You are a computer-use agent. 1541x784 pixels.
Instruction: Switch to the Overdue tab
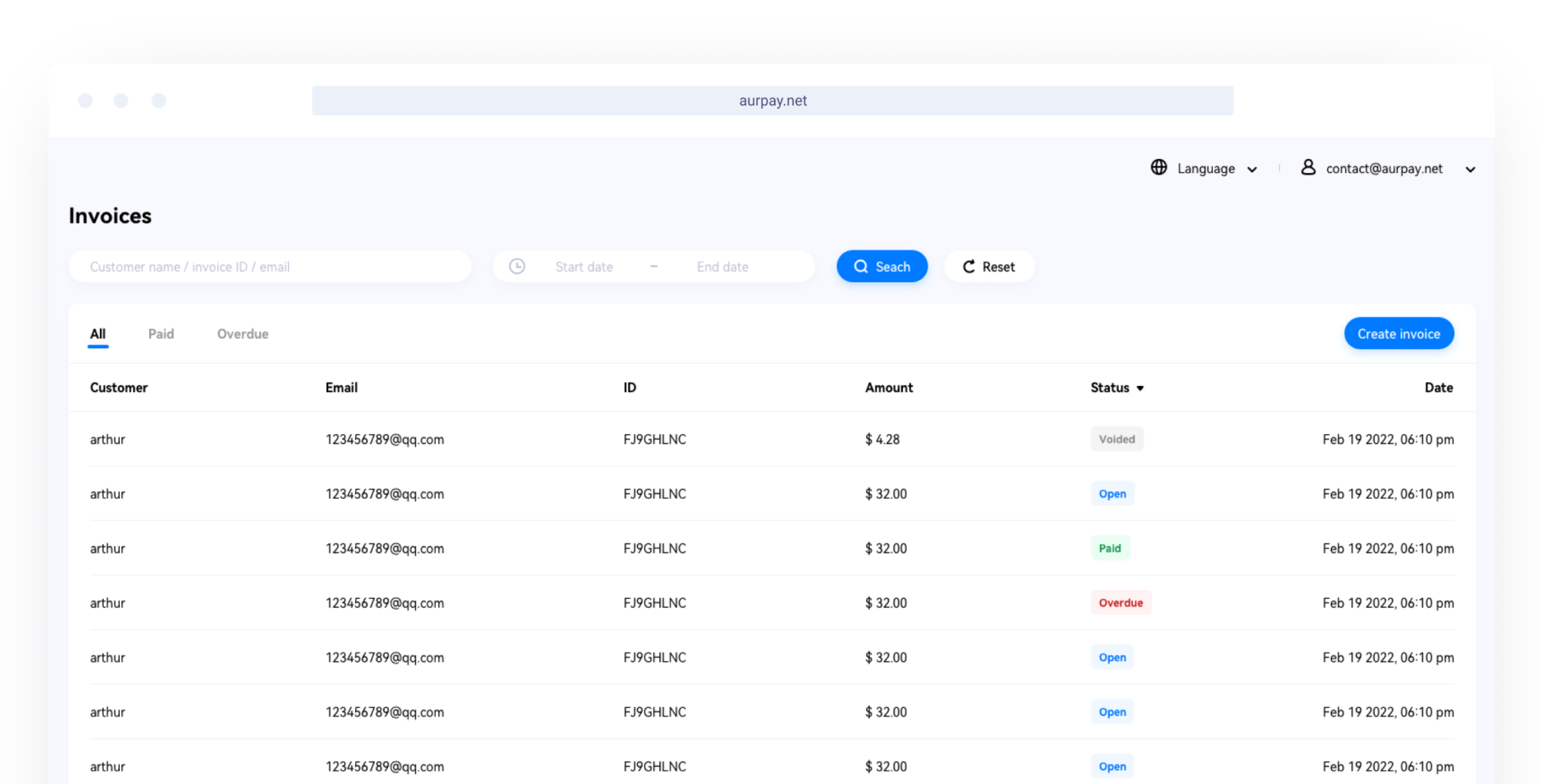point(242,333)
